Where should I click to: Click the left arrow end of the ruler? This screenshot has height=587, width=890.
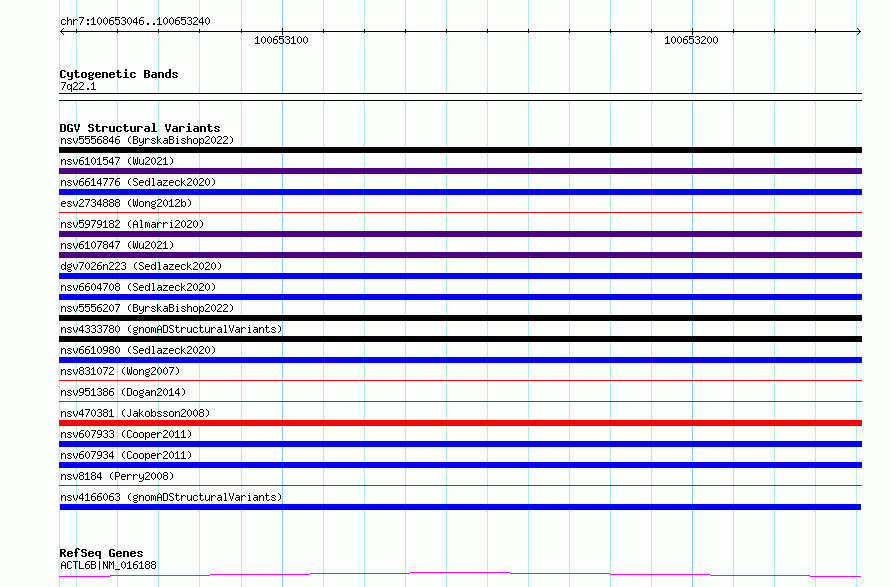click(x=62, y=31)
